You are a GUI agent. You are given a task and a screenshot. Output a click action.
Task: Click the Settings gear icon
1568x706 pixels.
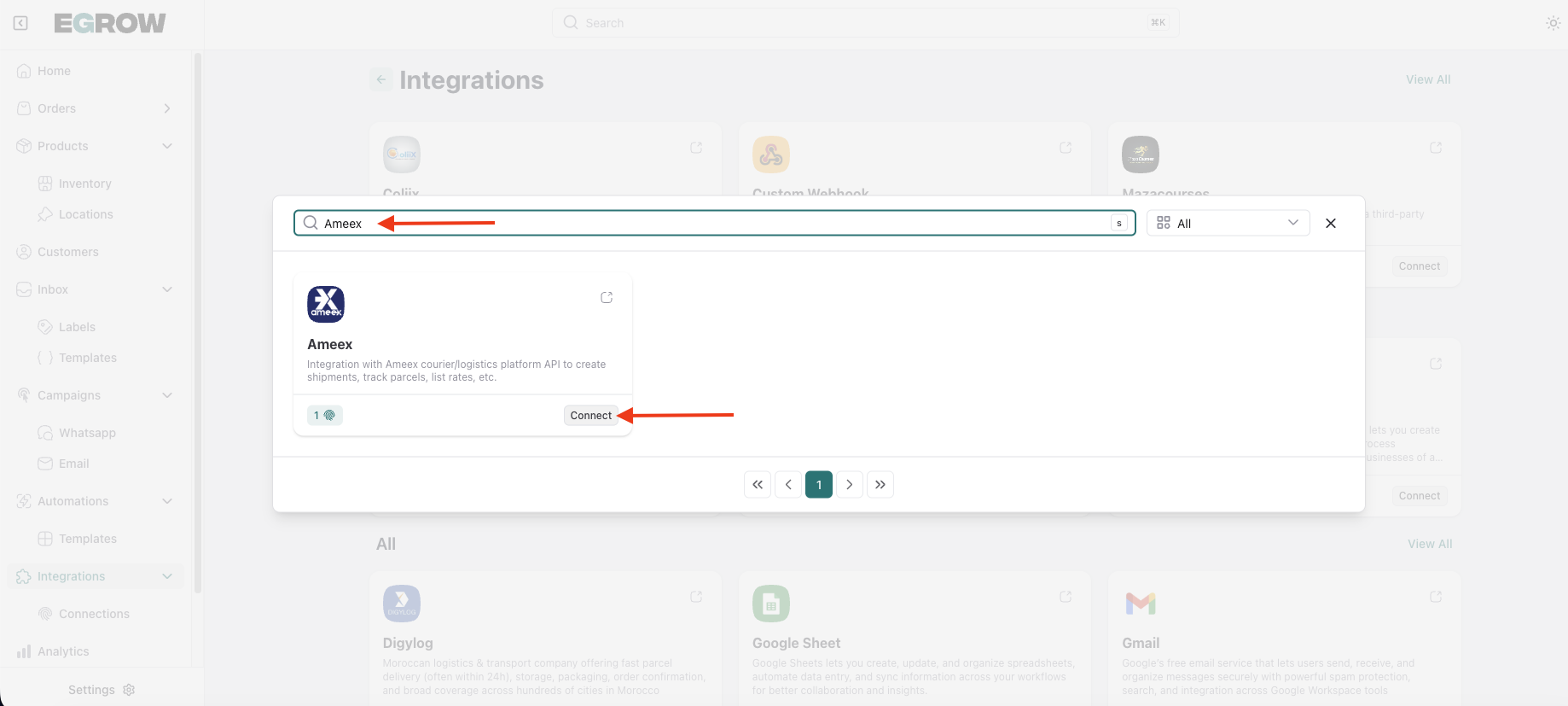point(130,690)
